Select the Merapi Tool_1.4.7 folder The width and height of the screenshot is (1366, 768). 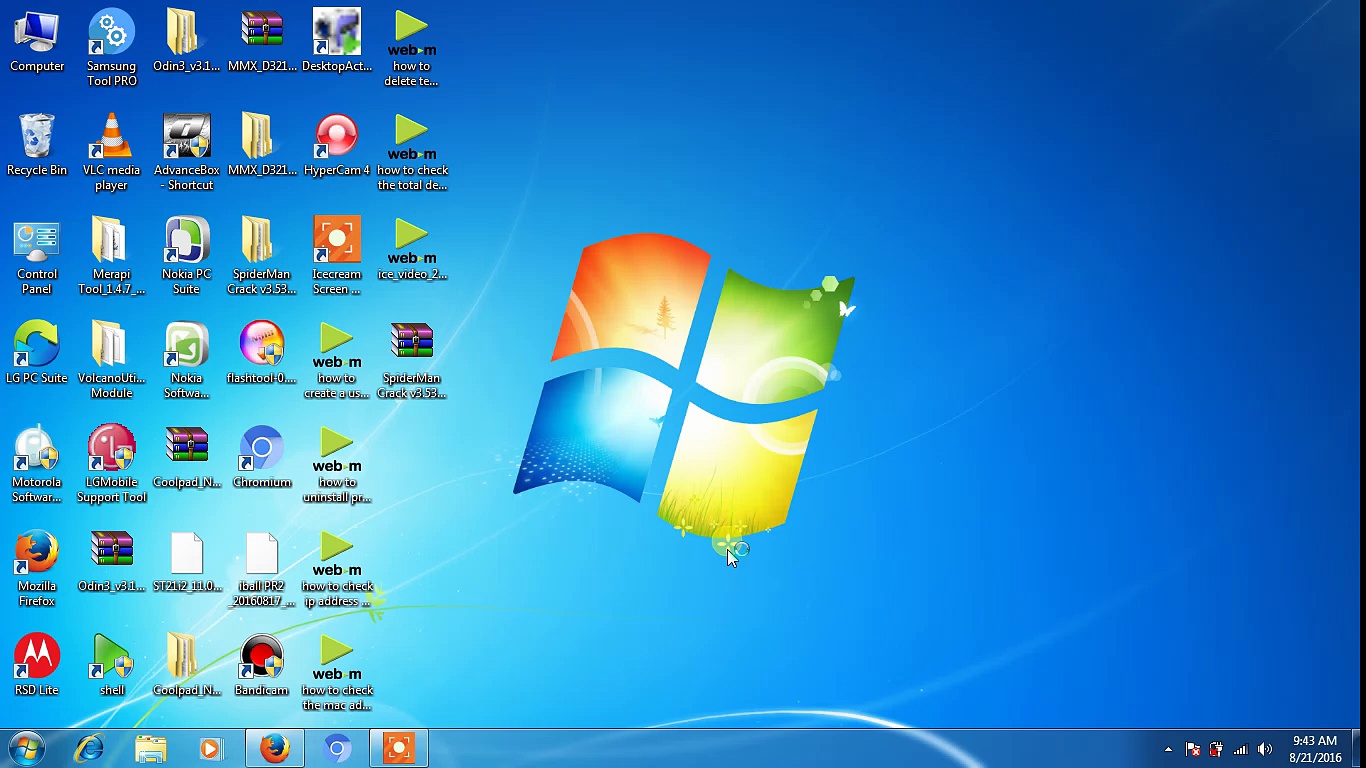pos(112,256)
